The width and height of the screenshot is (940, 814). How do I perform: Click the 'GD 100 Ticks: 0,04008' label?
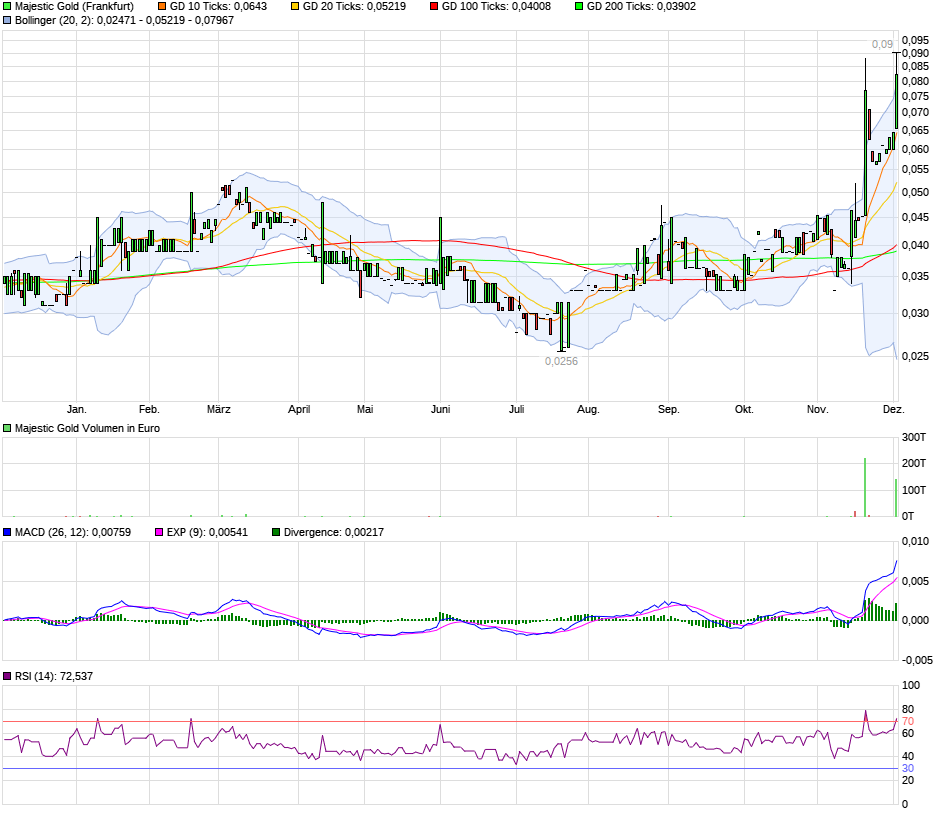[x=496, y=7]
